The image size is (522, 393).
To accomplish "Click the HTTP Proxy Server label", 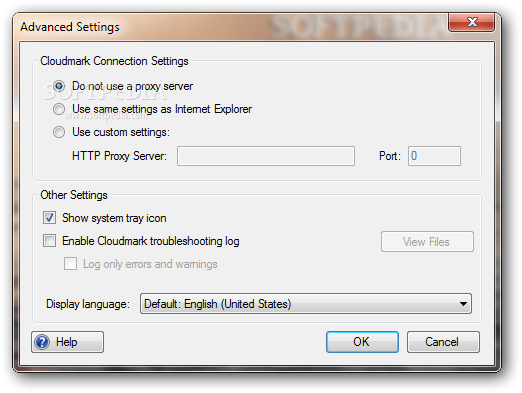I will click(119, 156).
